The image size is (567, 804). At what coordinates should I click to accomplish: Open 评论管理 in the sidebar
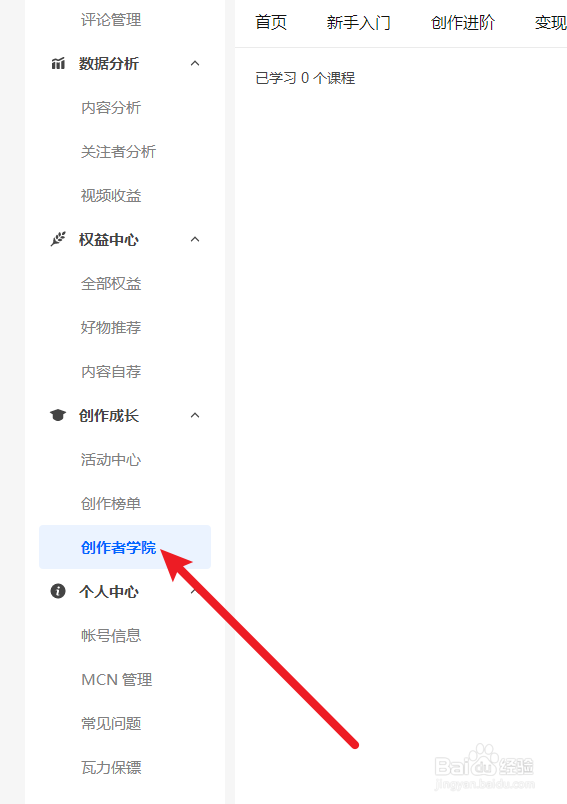[111, 20]
